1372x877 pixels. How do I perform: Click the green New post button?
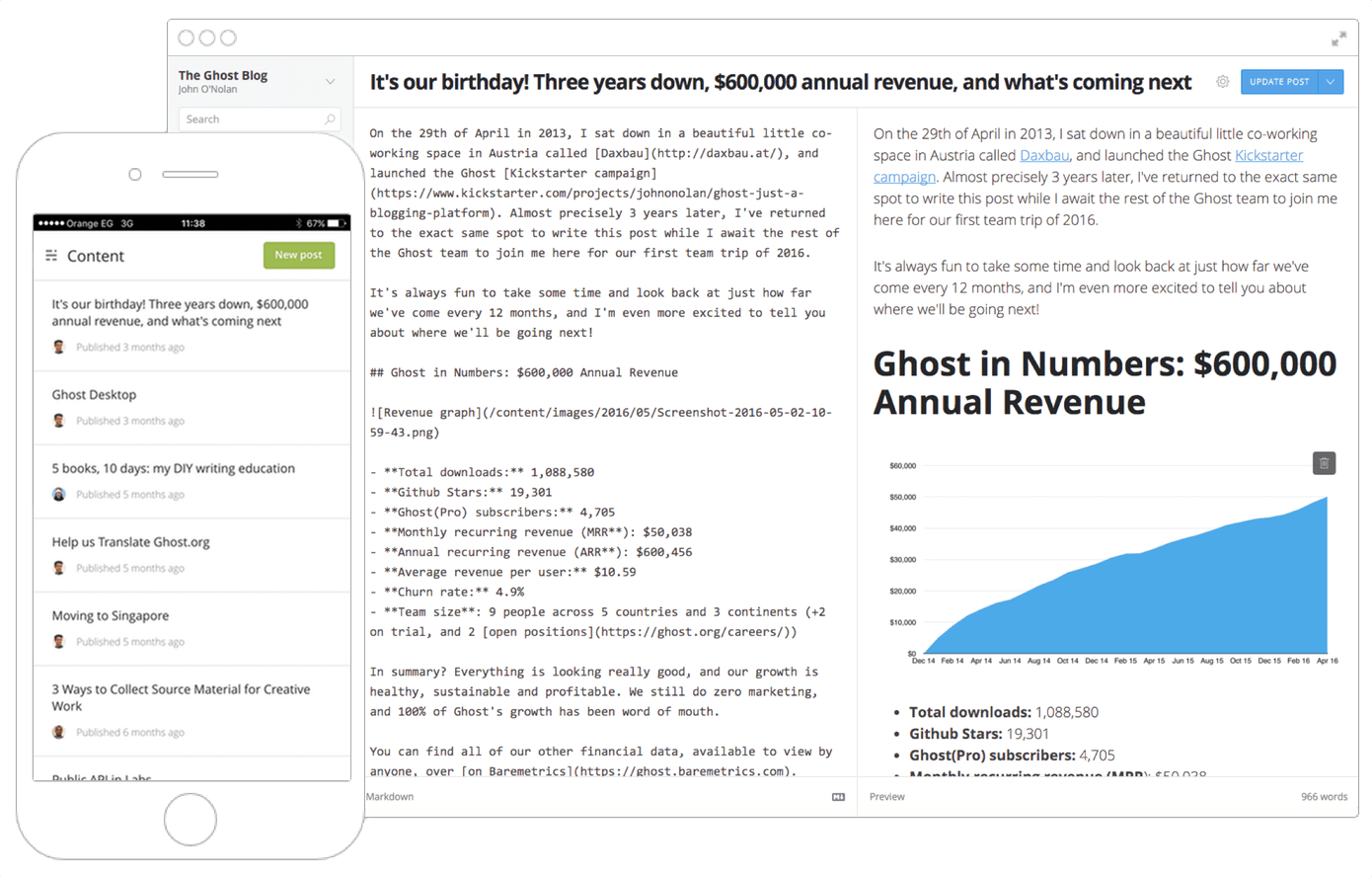coord(299,255)
